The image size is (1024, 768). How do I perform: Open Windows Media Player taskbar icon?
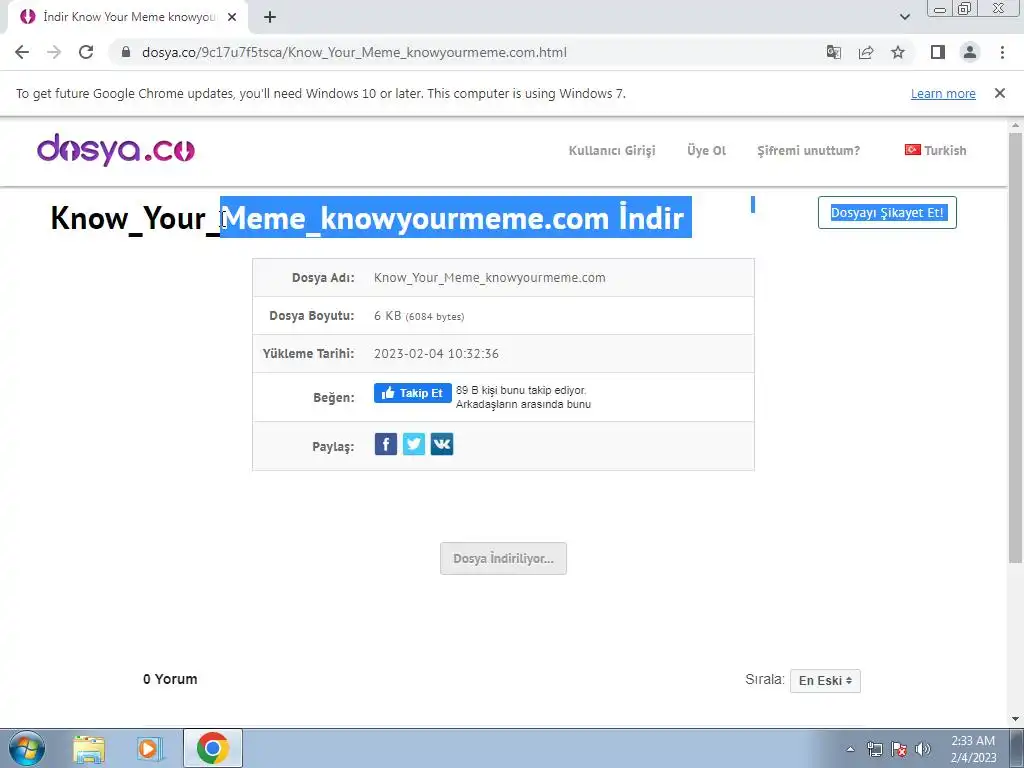(x=149, y=748)
